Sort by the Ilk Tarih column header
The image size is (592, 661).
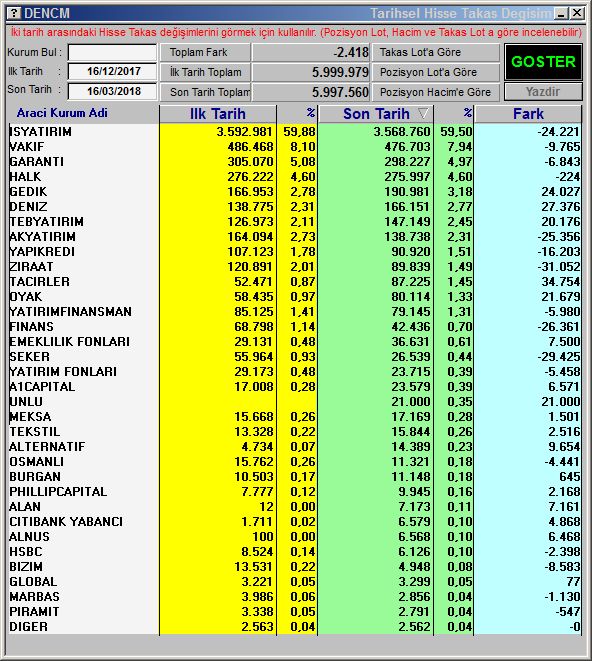(218, 114)
